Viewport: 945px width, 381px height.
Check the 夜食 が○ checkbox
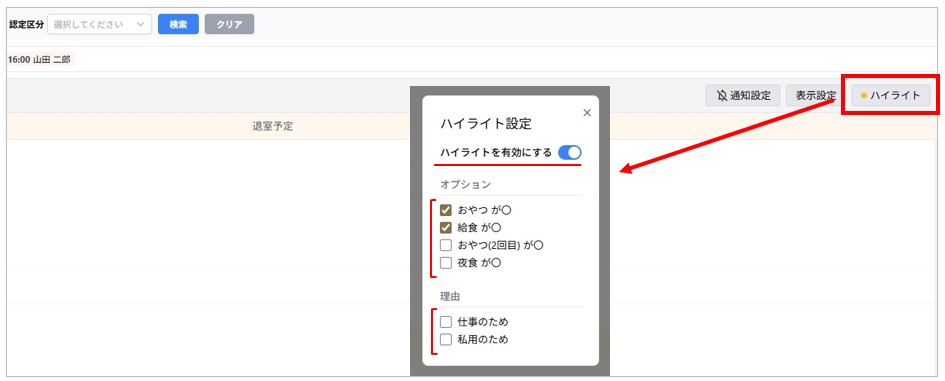(x=446, y=263)
